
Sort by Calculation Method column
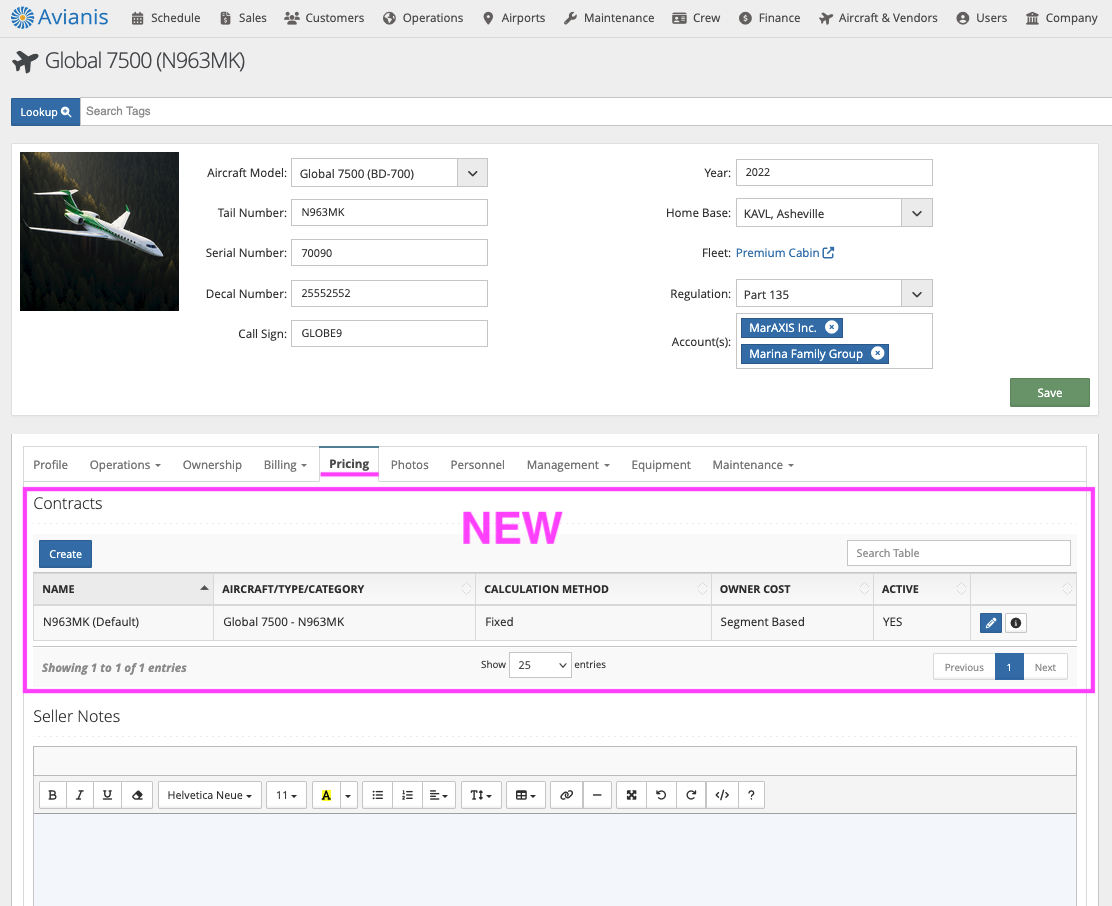click(x=594, y=589)
